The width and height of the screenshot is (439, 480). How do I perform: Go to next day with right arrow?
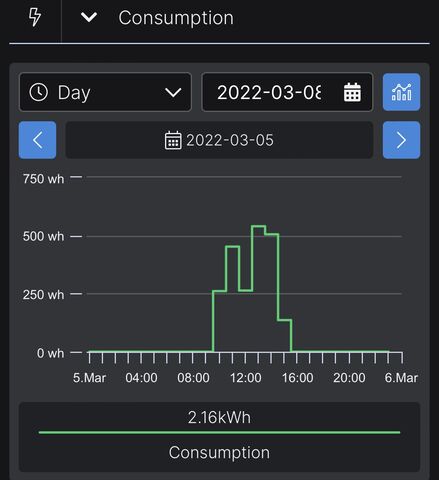pos(401,140)
